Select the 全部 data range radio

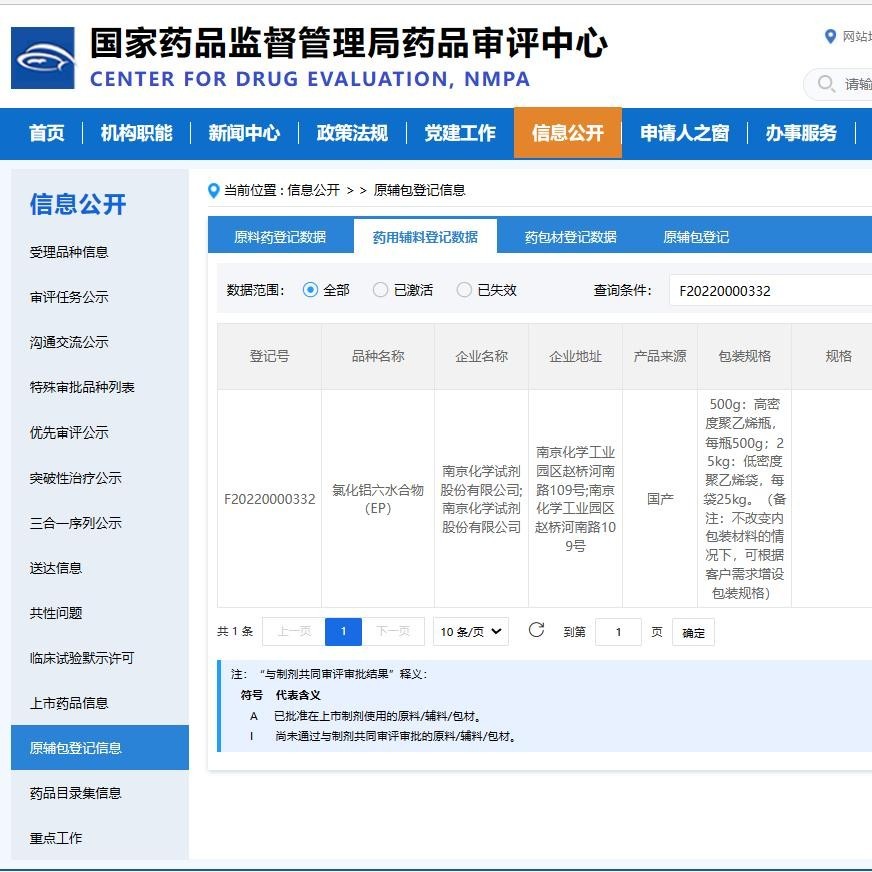(x=310, y=290)
